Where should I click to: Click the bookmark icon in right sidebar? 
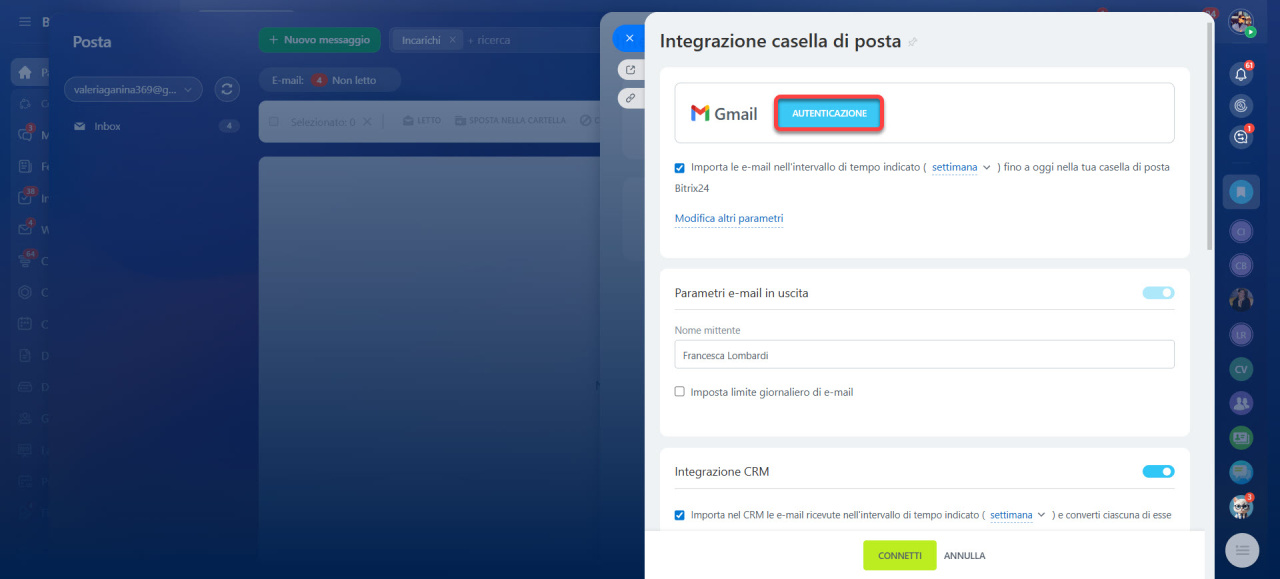pos(1241,191)
